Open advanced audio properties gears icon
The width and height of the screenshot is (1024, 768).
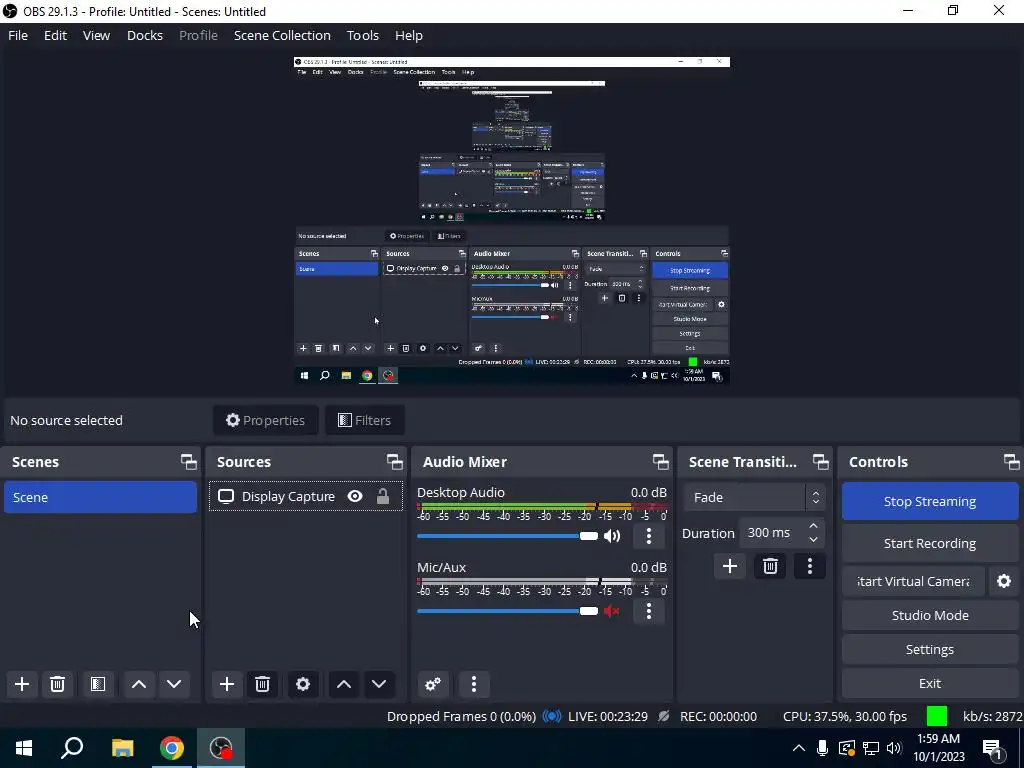pos(433,684)
